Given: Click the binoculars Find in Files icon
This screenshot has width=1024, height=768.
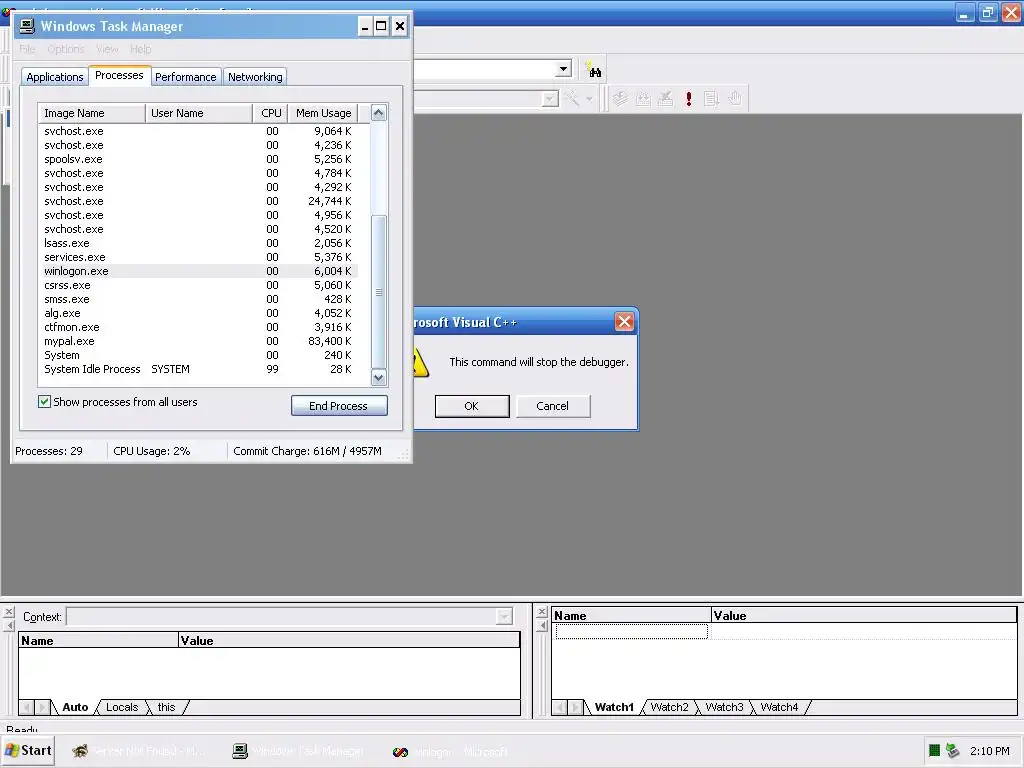Looking at the screenshot, I should (594, 70).
